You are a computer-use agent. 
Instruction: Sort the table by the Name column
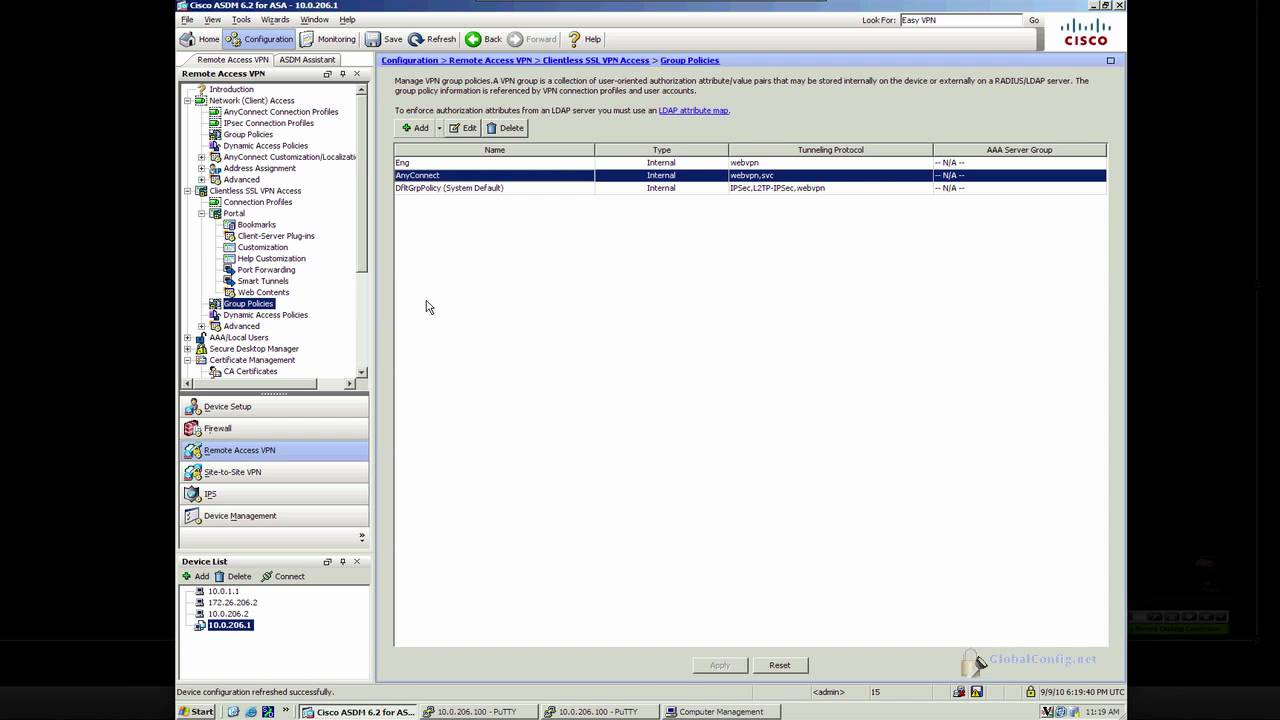point(494,150)
